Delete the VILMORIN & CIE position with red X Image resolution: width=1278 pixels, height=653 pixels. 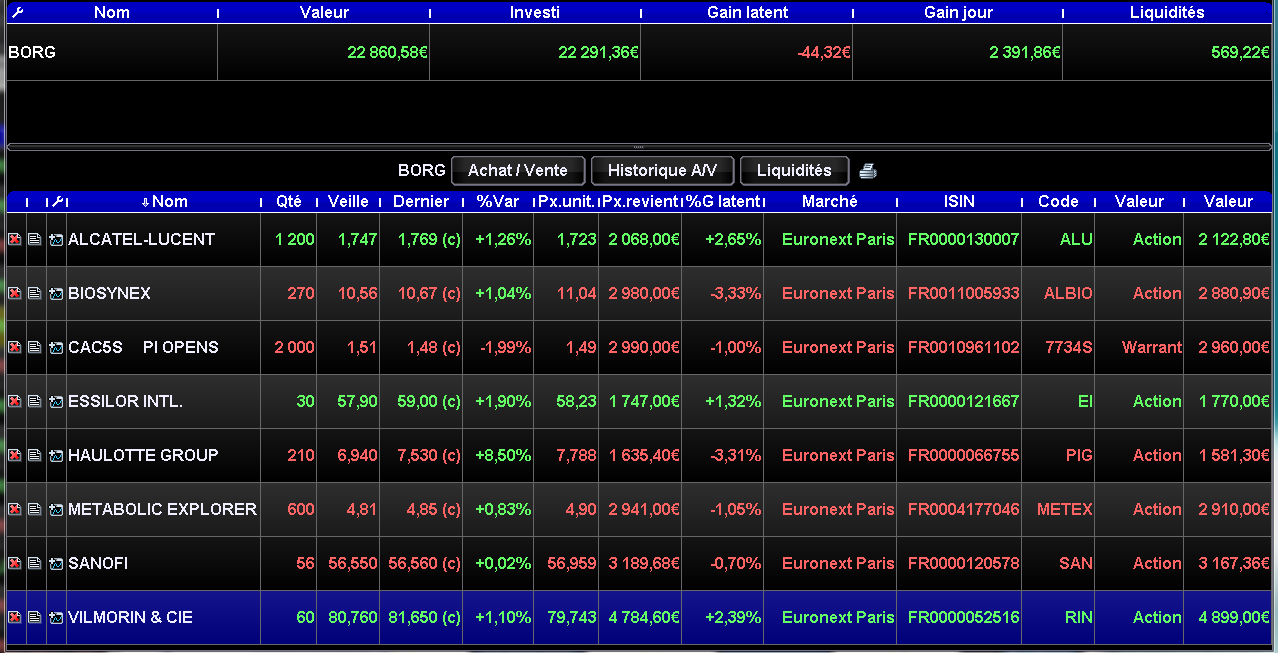pyautogui.click(x=15, y=618)
